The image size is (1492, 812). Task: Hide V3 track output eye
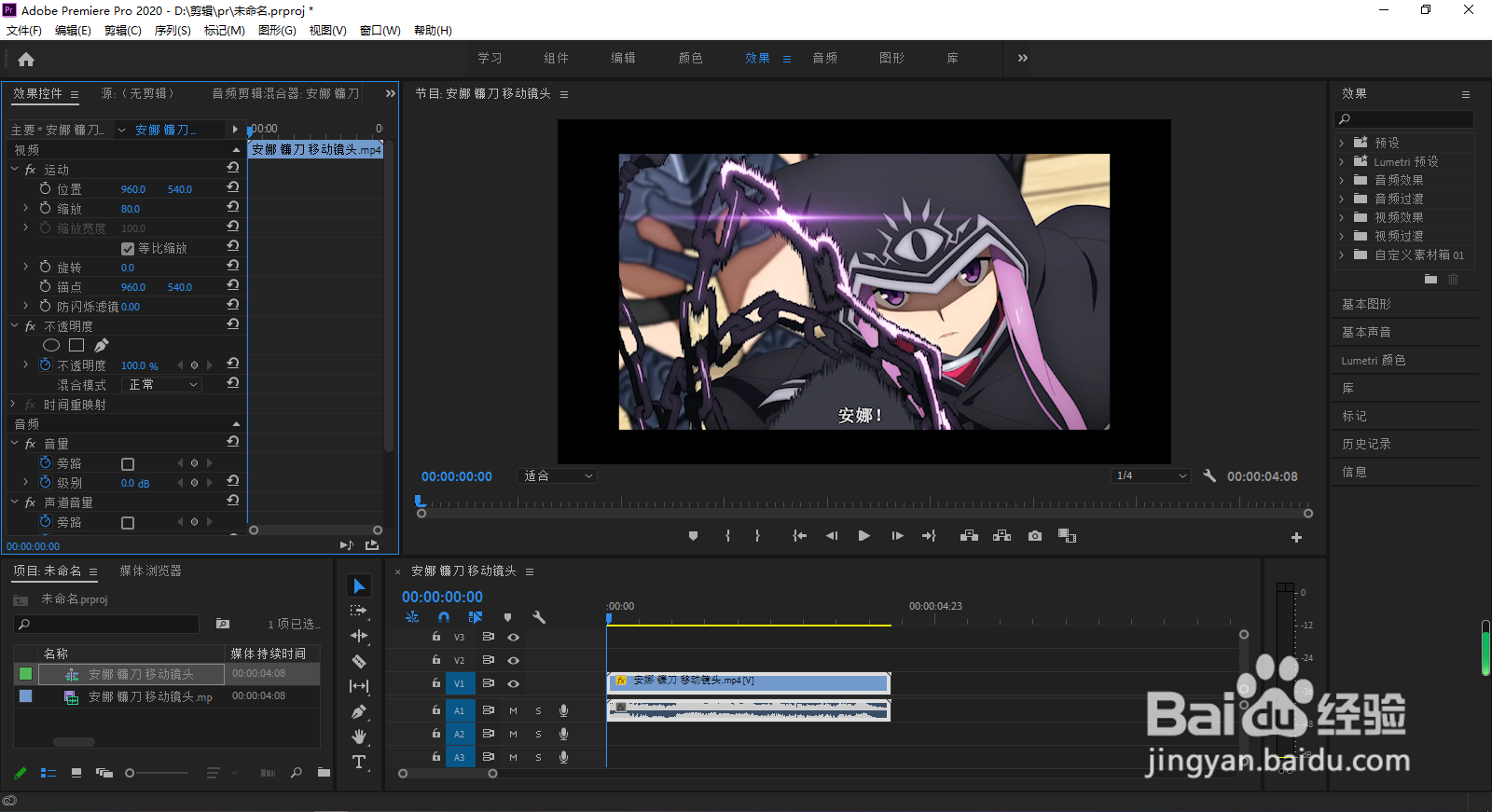pyautogui.click(x=513, y=637)
